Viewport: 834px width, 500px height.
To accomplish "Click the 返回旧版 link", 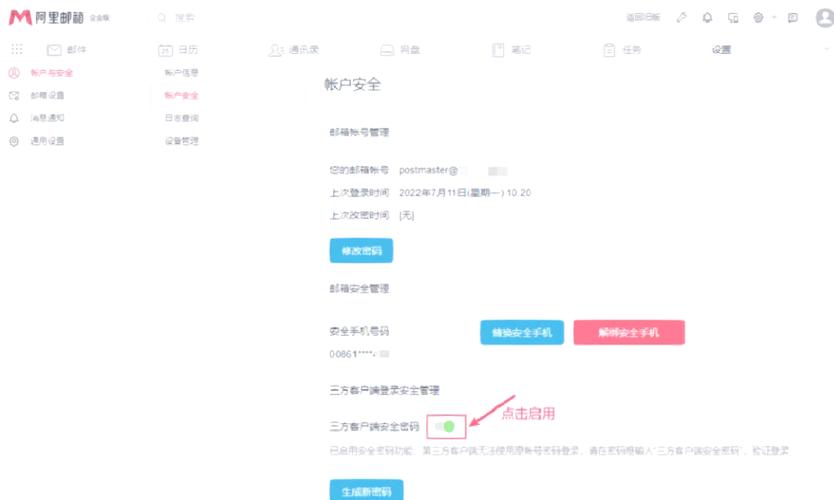I will (x=643, y=18).
